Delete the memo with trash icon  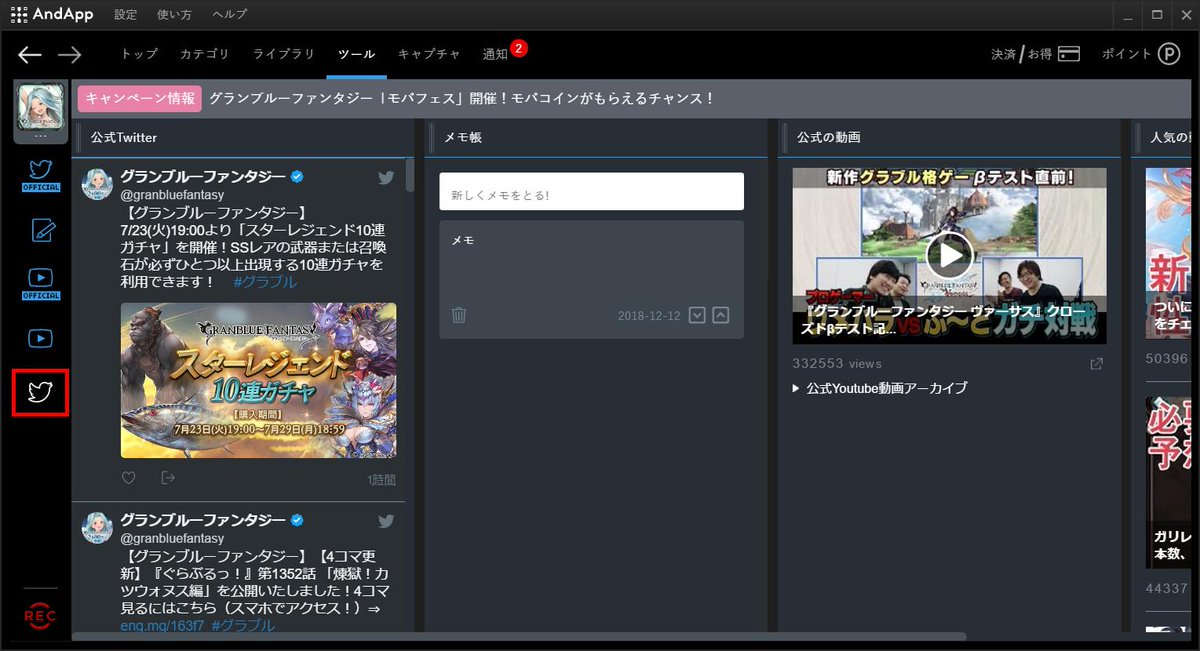pyautogui.click(x=459, y=315)
